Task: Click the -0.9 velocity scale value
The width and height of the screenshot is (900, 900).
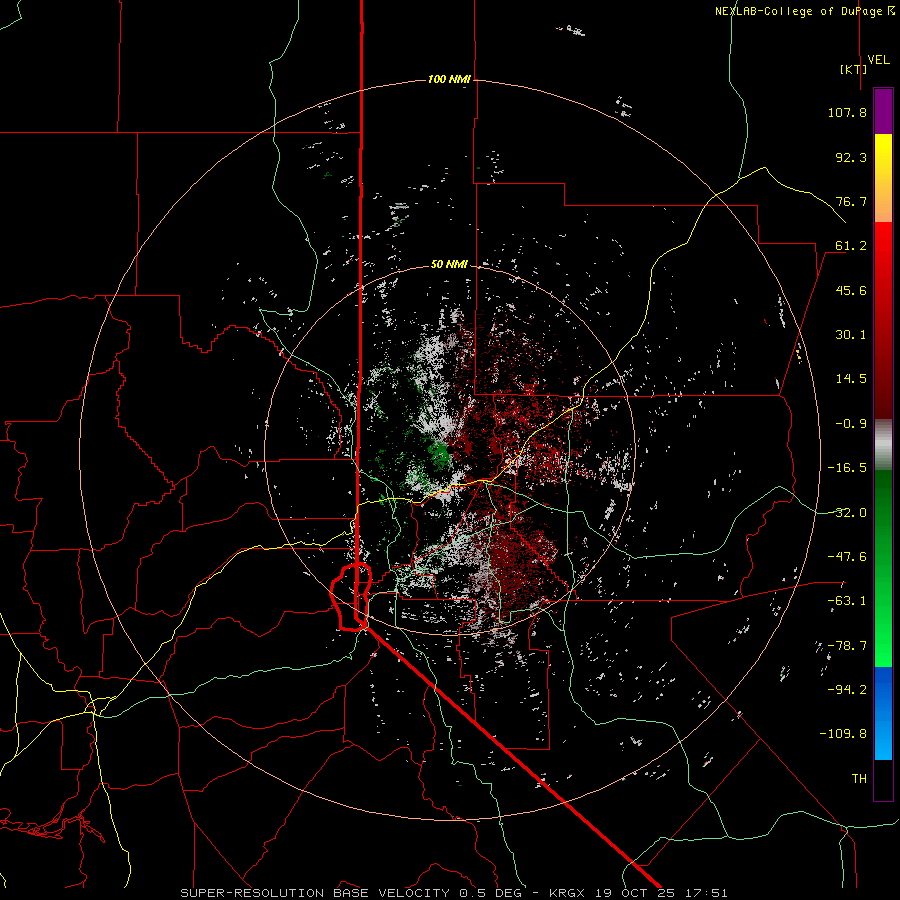Action: click(x=851, y=424)
